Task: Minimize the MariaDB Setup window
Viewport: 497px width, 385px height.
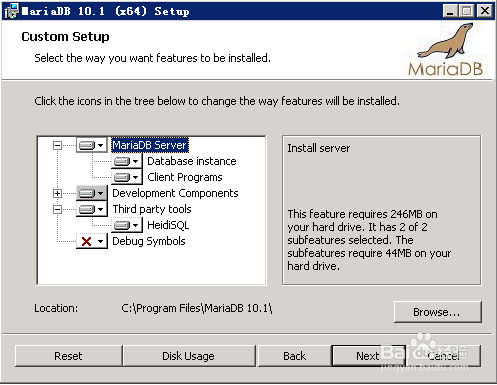Action: (450, 11)
